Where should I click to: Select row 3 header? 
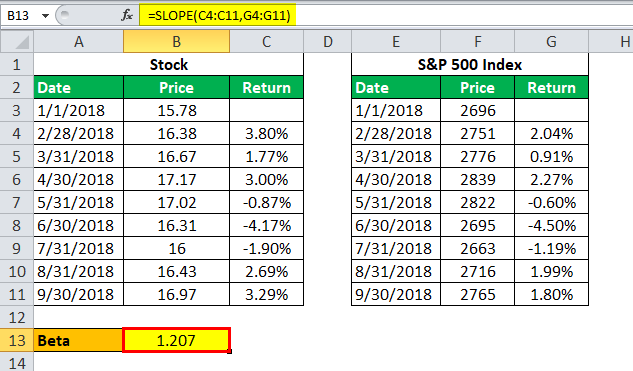point(17,110)
